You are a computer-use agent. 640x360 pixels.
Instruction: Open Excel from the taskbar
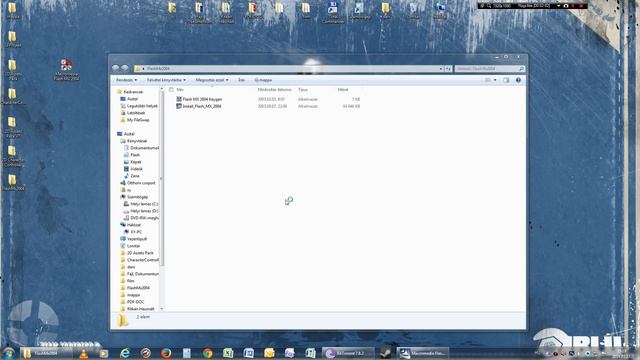click(228, 353)
